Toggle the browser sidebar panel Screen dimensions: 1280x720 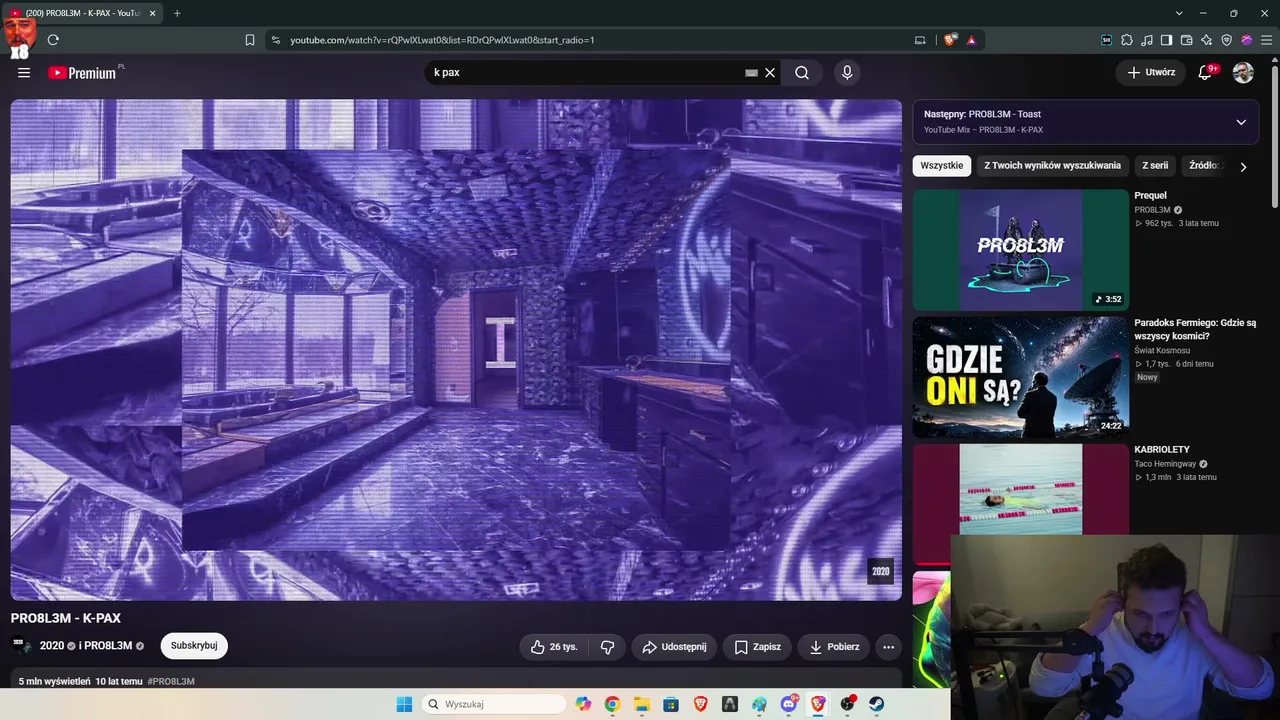click(1166, 40)
